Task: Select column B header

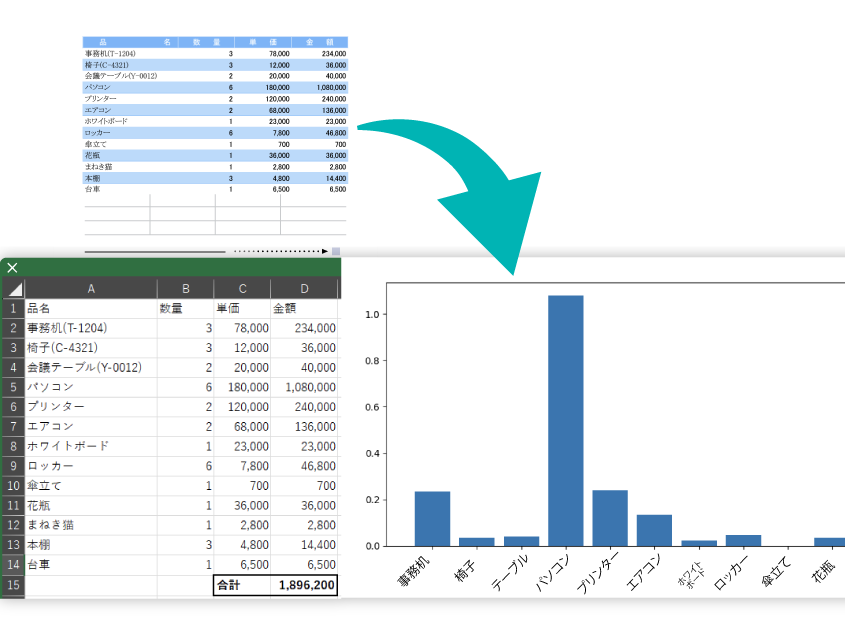Action: tap(185, 289)
